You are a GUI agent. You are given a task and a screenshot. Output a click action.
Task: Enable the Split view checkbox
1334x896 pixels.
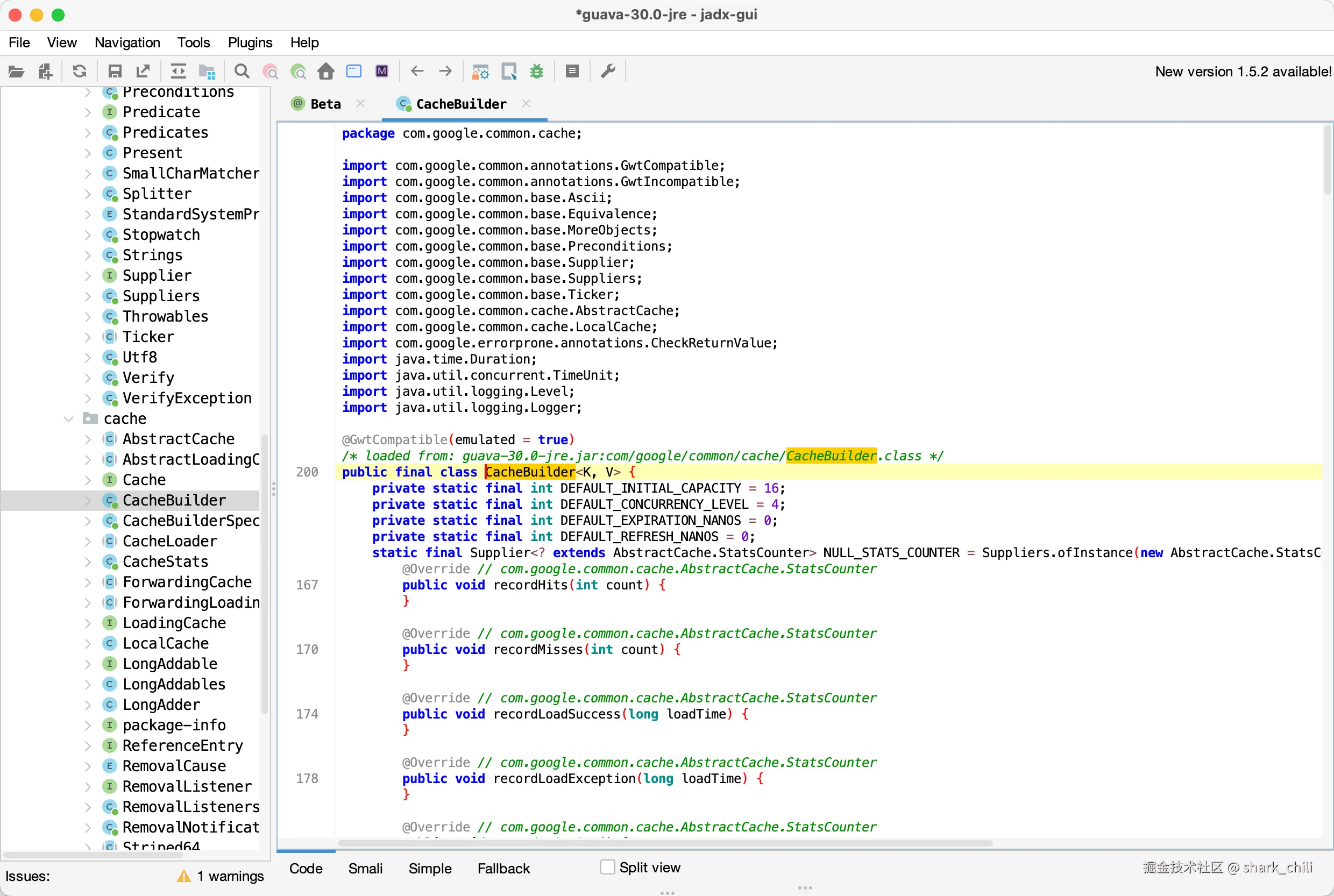[x=607, y=867]
